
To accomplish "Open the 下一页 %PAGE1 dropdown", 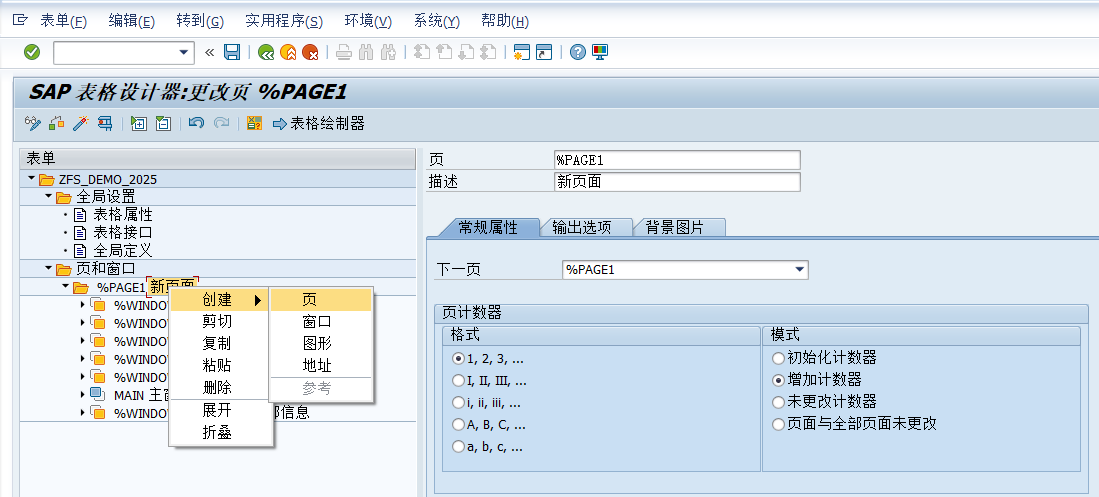I will (x=799, y=270).
